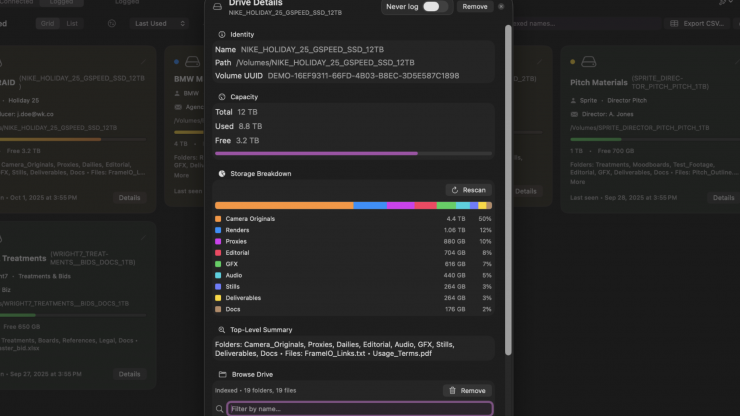
Task: Click the green usage bar on Pitch Materials
Action: click(x=596, y=139)
